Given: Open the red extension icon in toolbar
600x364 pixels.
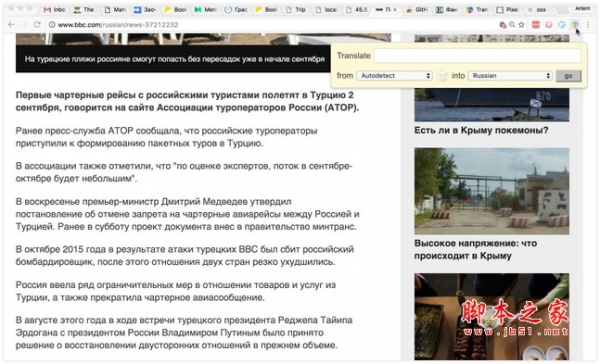Looking at the screenshot, I should point(536,24).
